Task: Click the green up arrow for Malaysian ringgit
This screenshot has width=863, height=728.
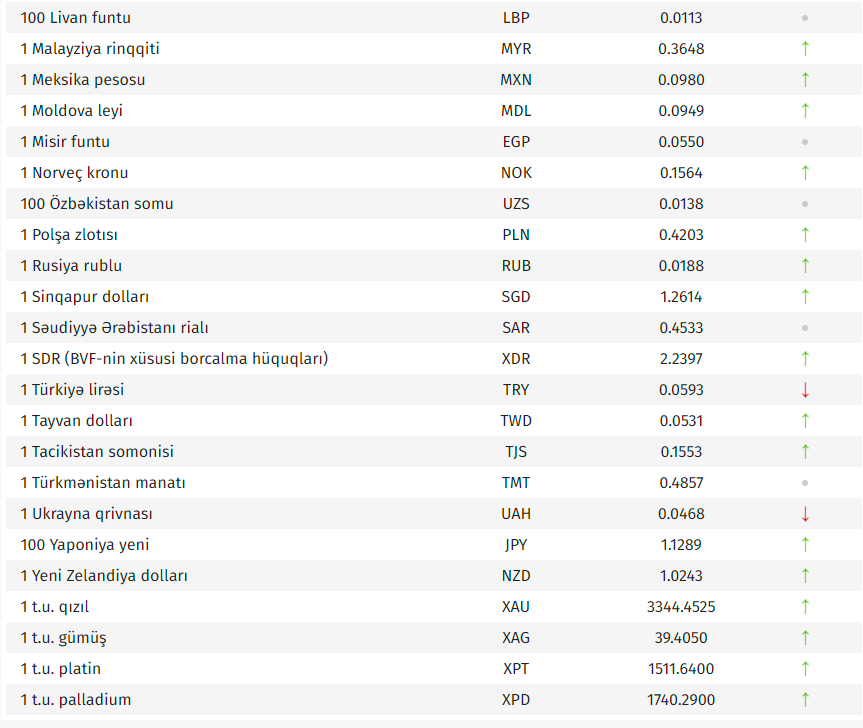Action: click(805, 48)
